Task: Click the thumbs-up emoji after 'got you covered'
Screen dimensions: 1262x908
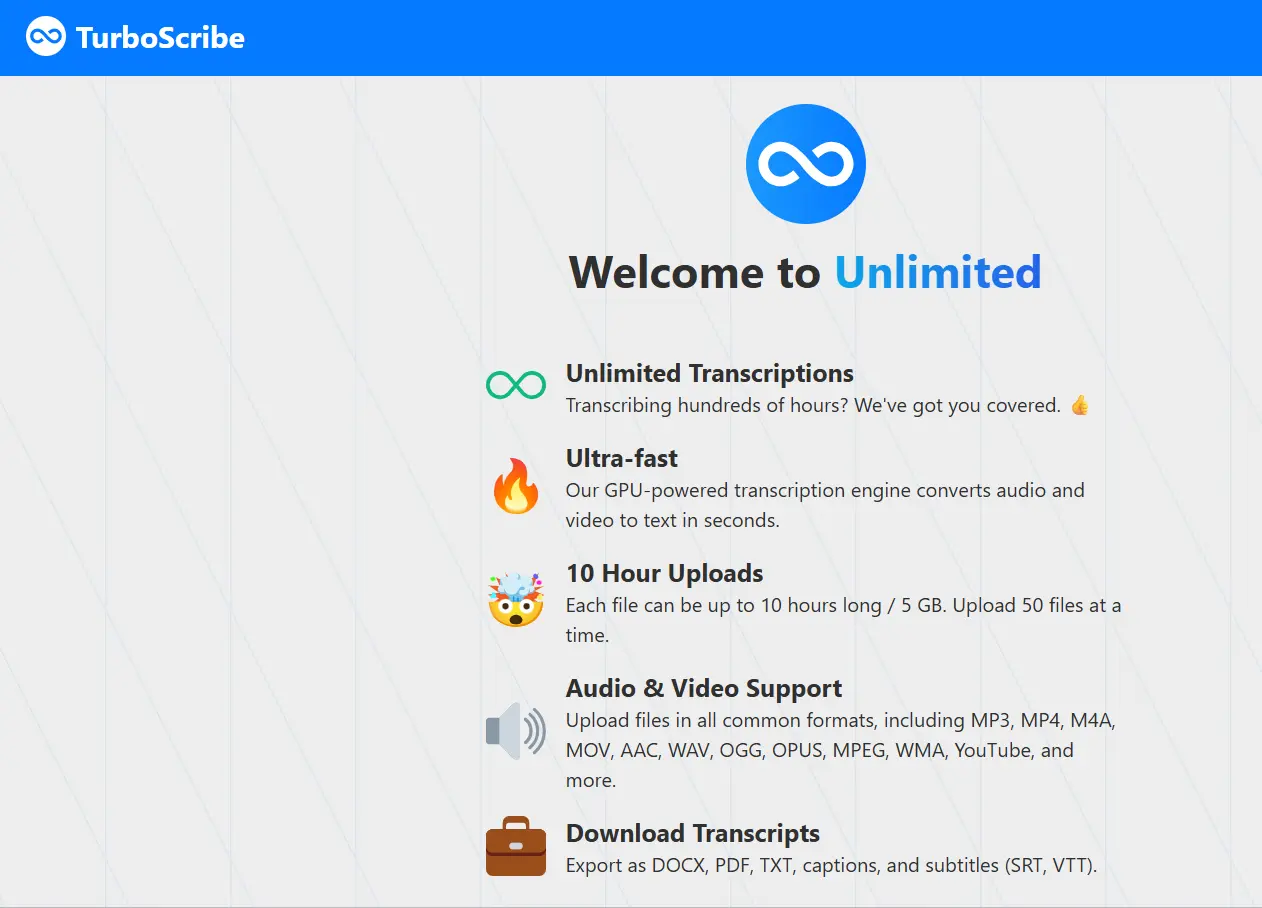Action: (1079, 405)
